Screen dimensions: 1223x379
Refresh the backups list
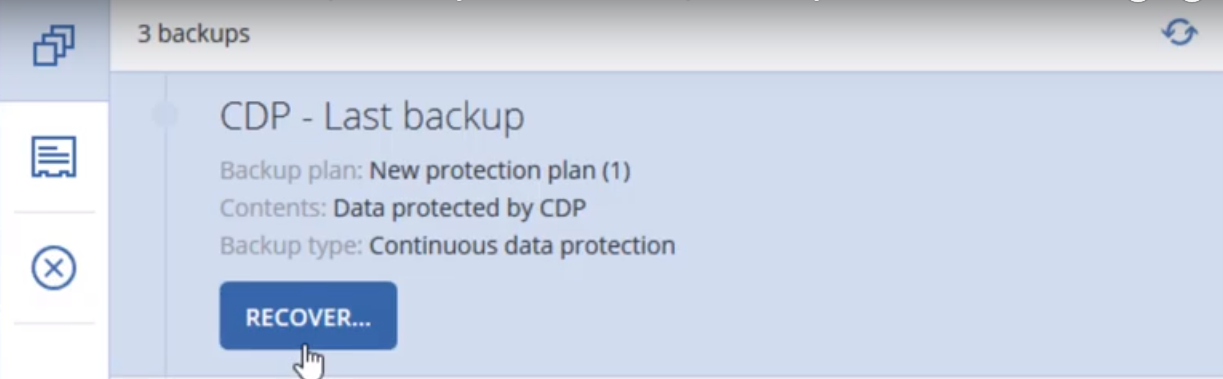[x=1180, y=34]
